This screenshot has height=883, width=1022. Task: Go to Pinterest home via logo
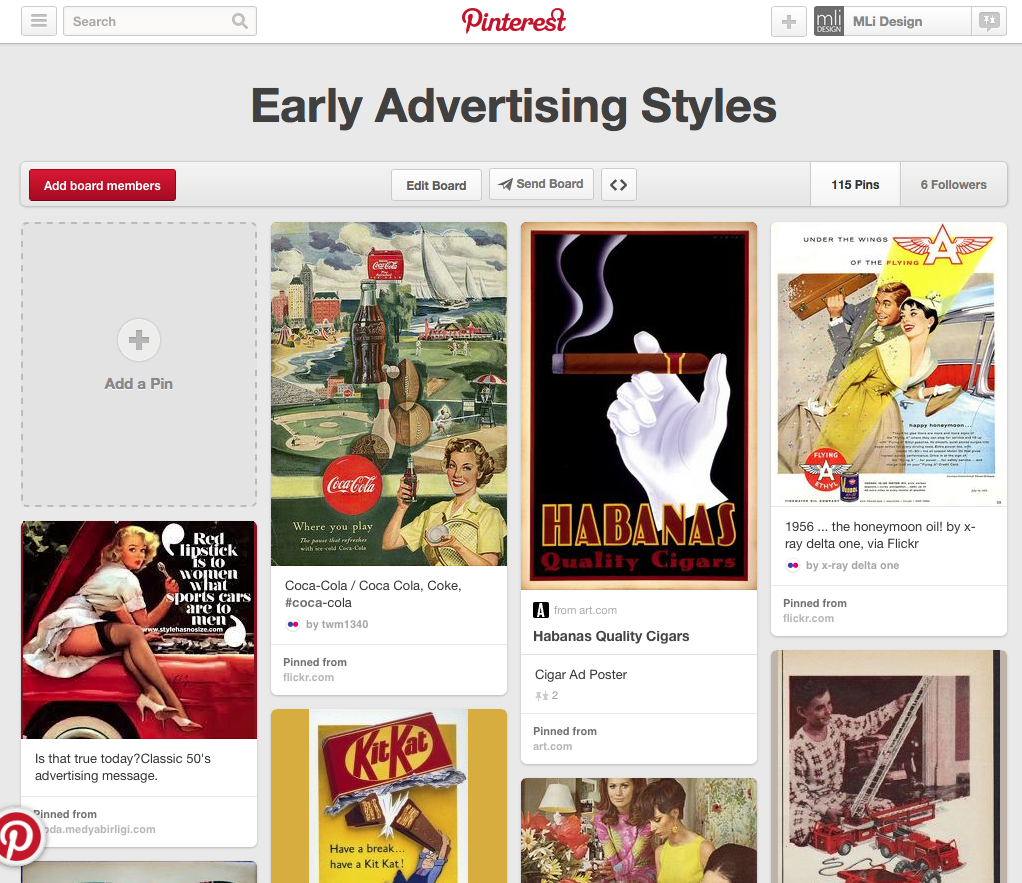514,21
